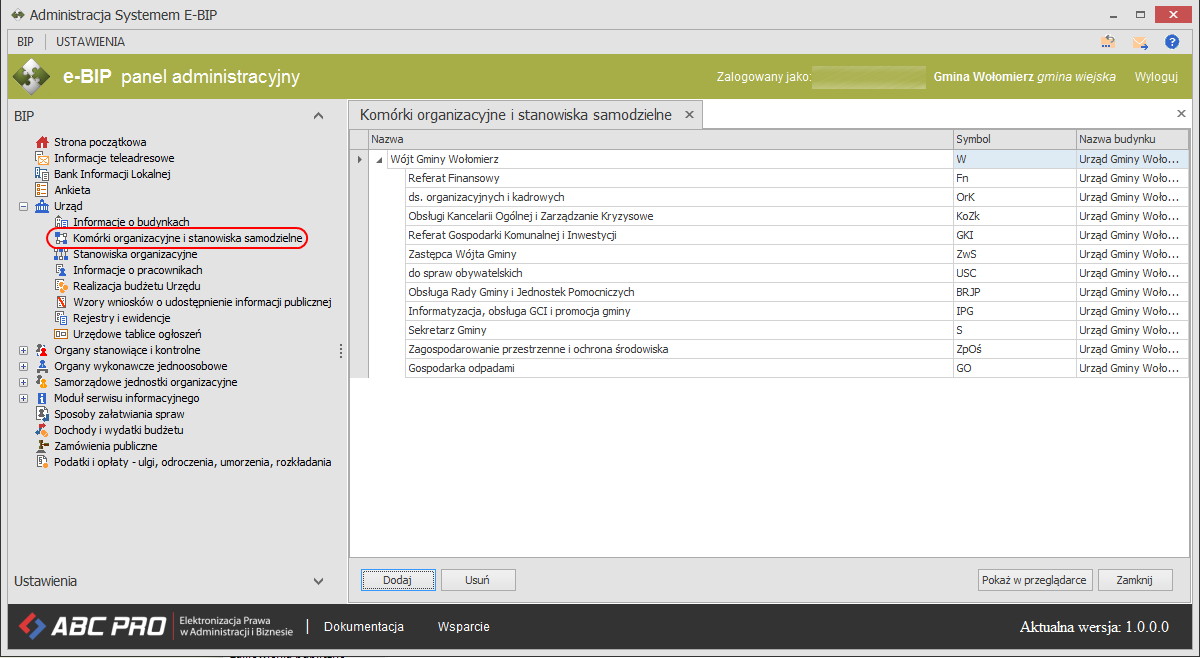Click the BRJP symbol cell
This screenshot has width=1200, height=658.
point(1014,292)
